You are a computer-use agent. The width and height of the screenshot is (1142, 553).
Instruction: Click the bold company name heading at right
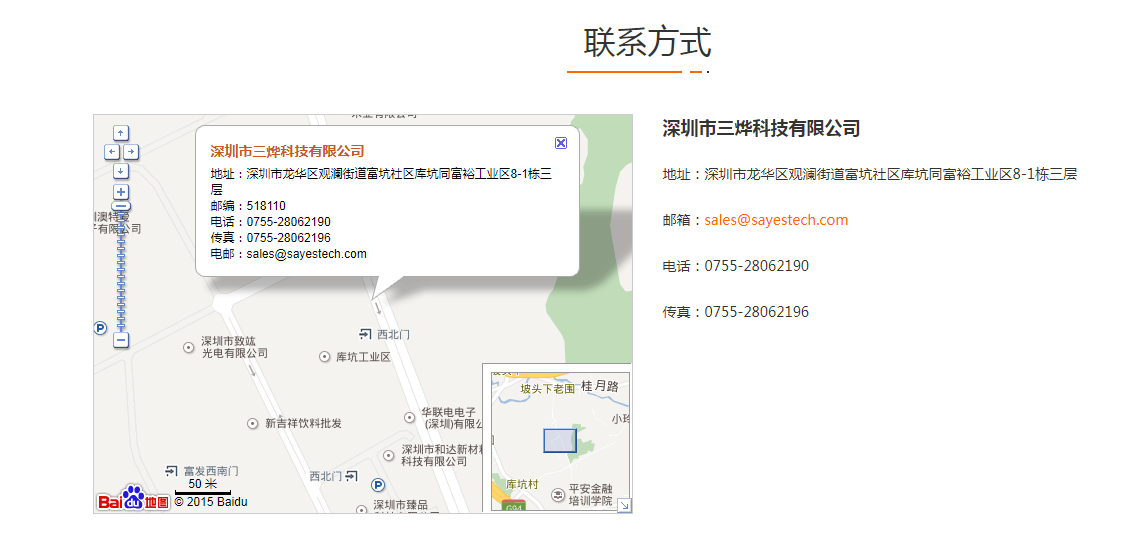tap(761, 128)
